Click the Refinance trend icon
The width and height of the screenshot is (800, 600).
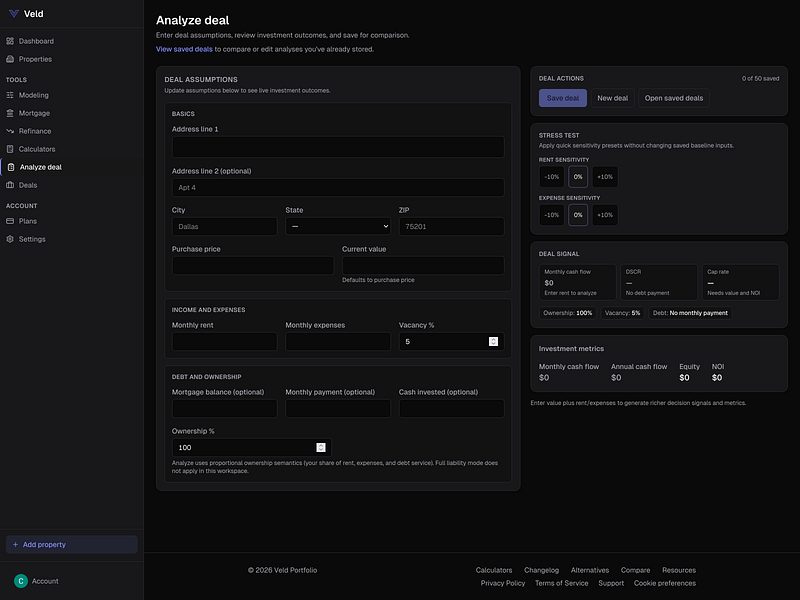tap(10, 131)
